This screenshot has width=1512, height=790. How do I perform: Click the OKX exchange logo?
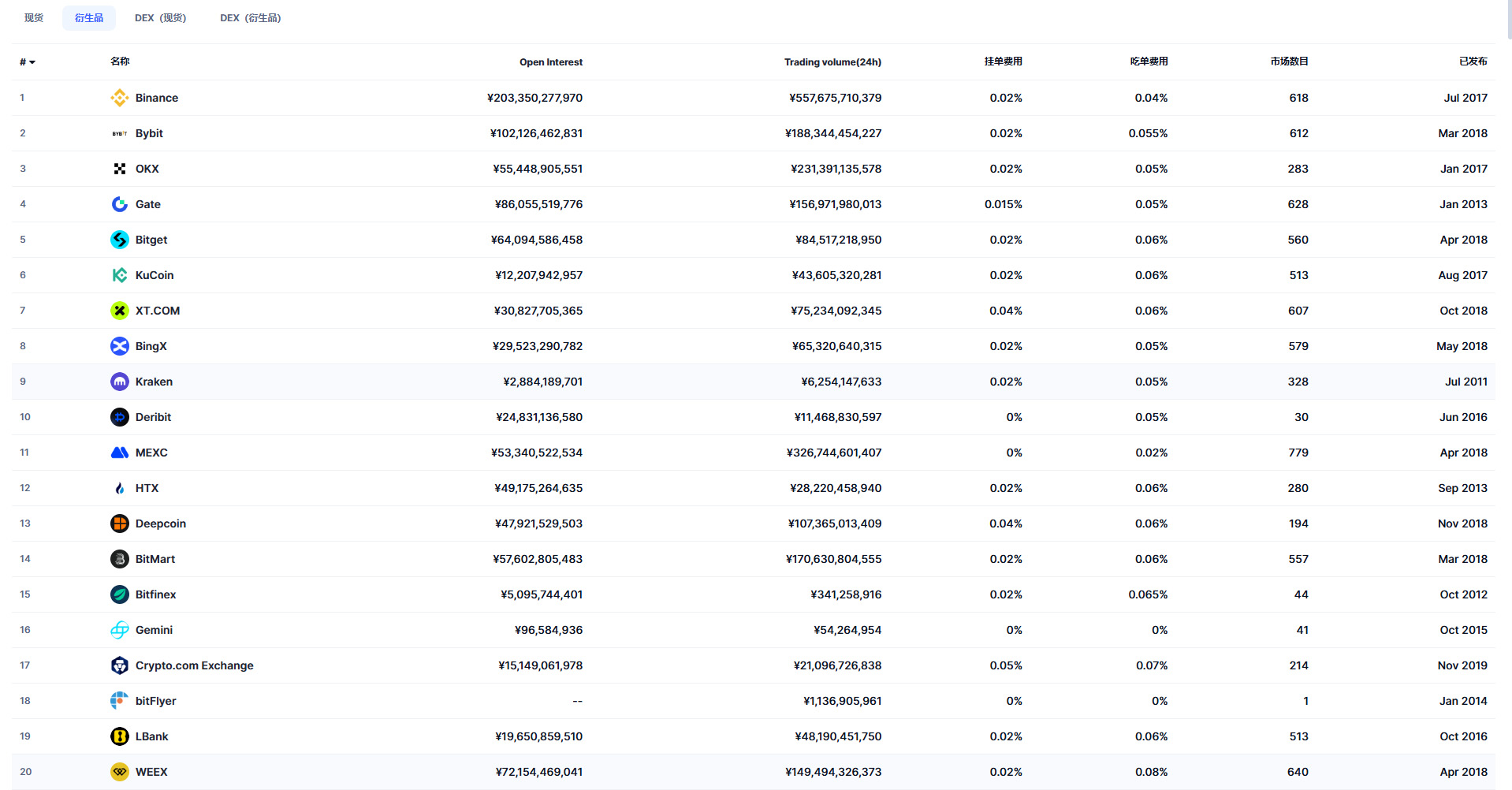pos(119,169)
